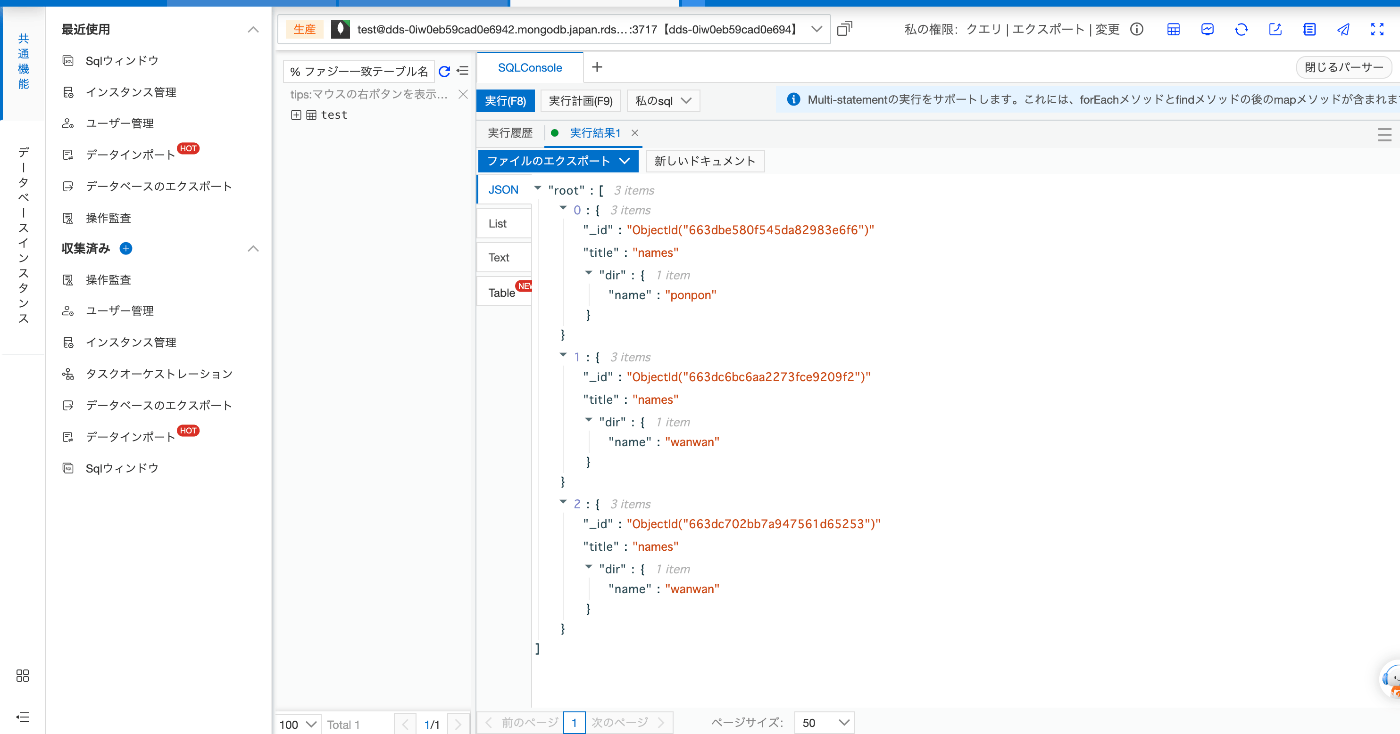Select 共通機能 vertical sidebar tab
1400x734 pixels.
tap(23, 61)
